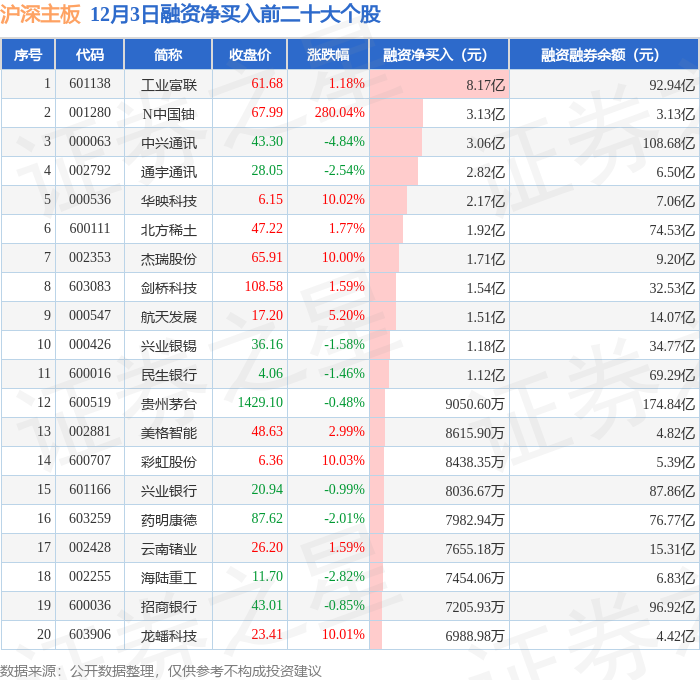This screenshot has height=680, width=700.
Task: Select the stock name 海陆重工
Action: [169, 578]
